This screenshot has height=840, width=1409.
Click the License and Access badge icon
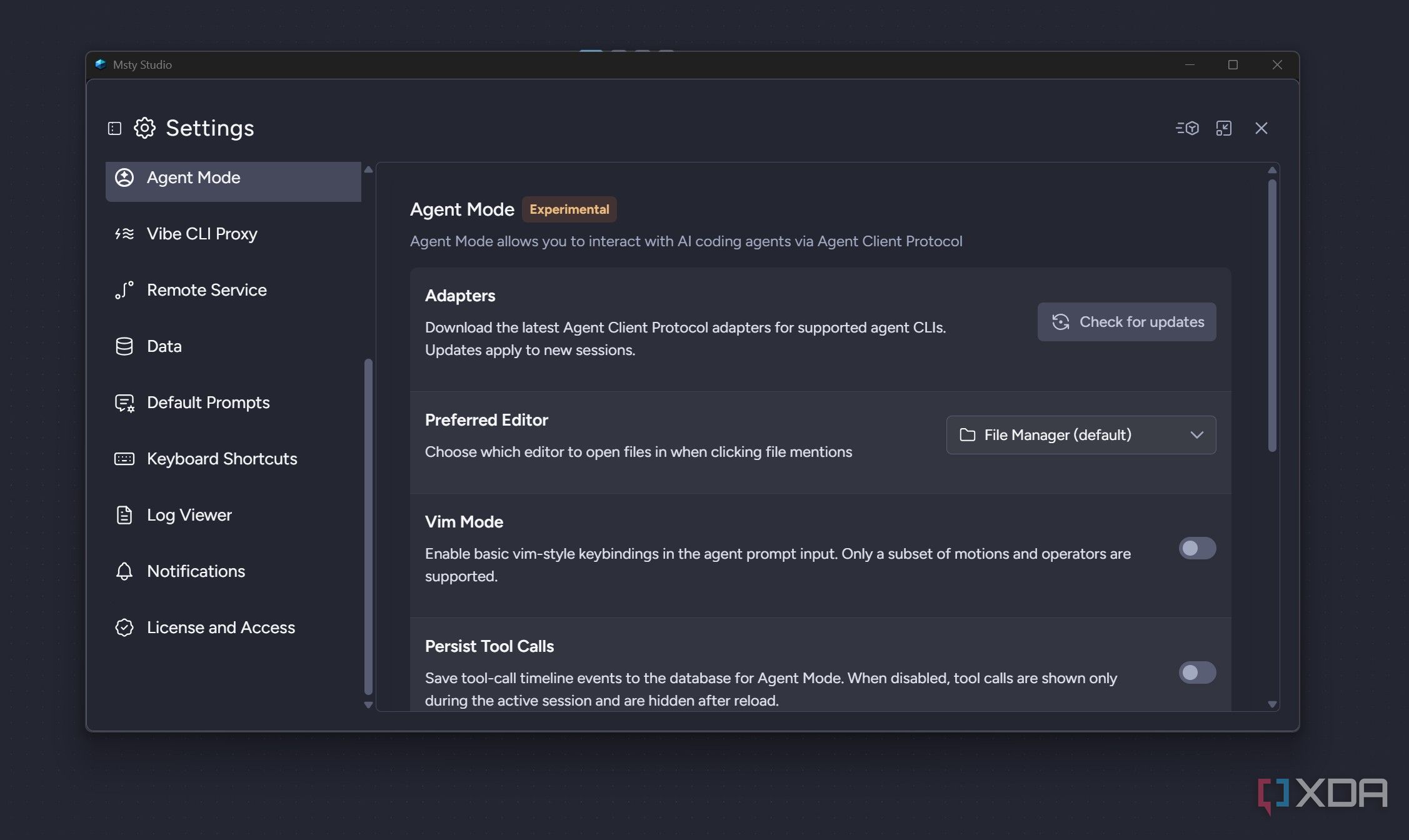[x=124, y=627]
